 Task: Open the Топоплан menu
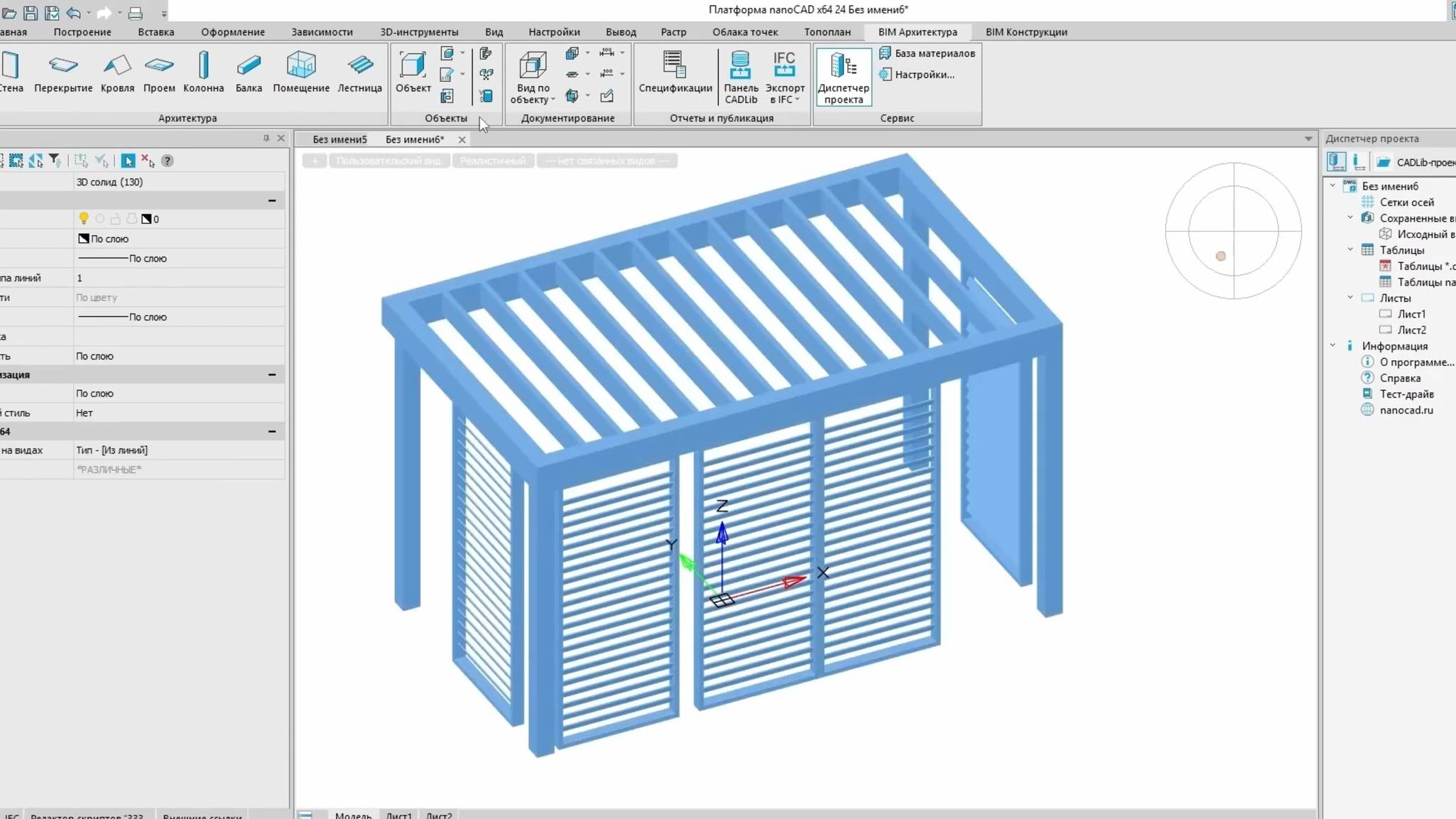pyautogui.click(x=827, y=31)
